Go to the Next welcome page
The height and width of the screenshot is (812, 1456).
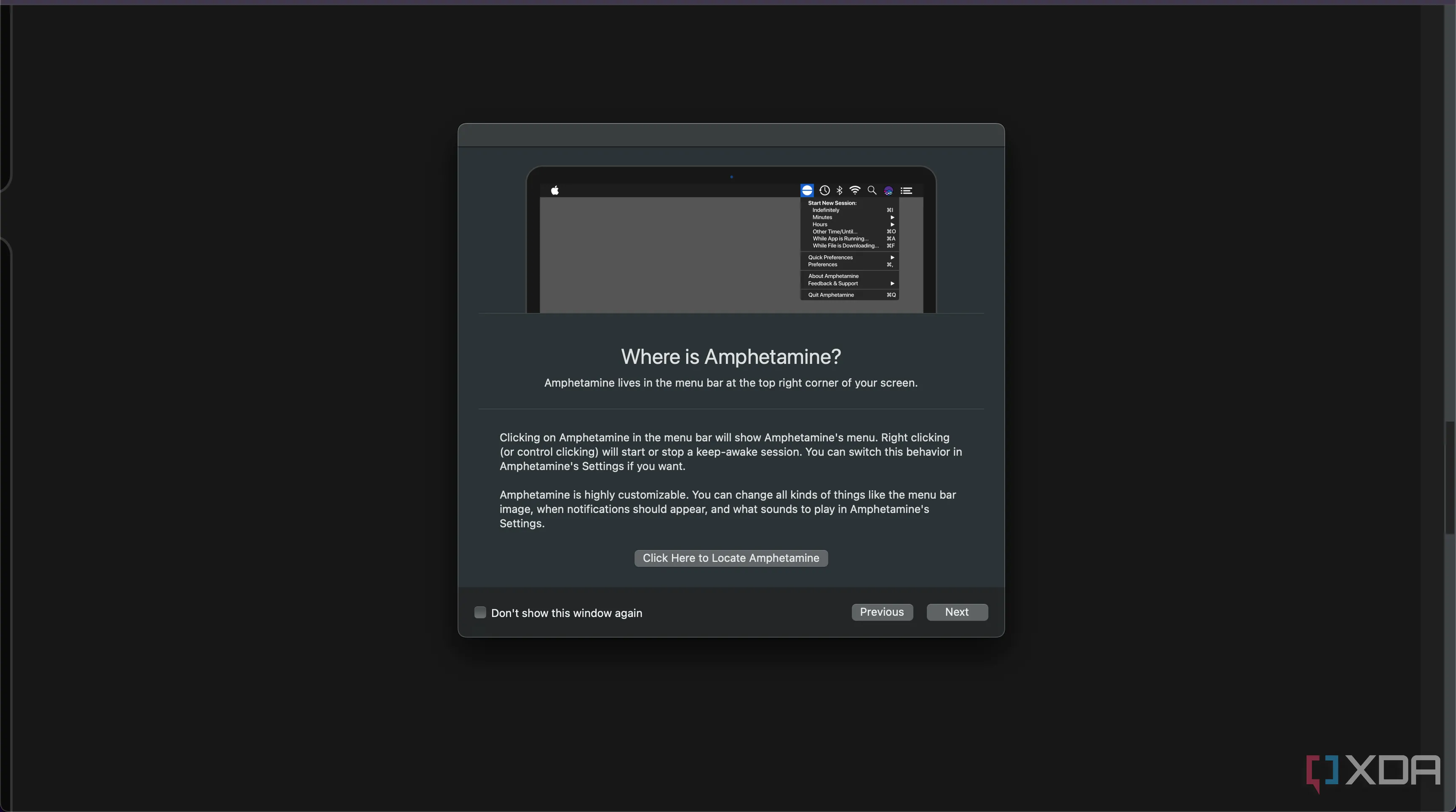pyautogui.click(x=957, y=612)
